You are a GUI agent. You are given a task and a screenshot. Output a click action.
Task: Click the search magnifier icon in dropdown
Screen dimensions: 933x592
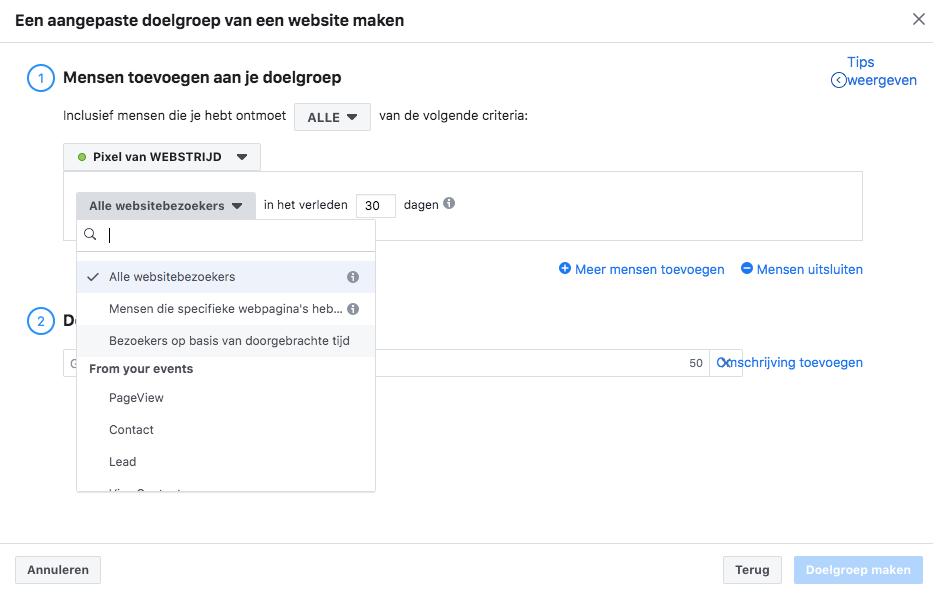90,235
